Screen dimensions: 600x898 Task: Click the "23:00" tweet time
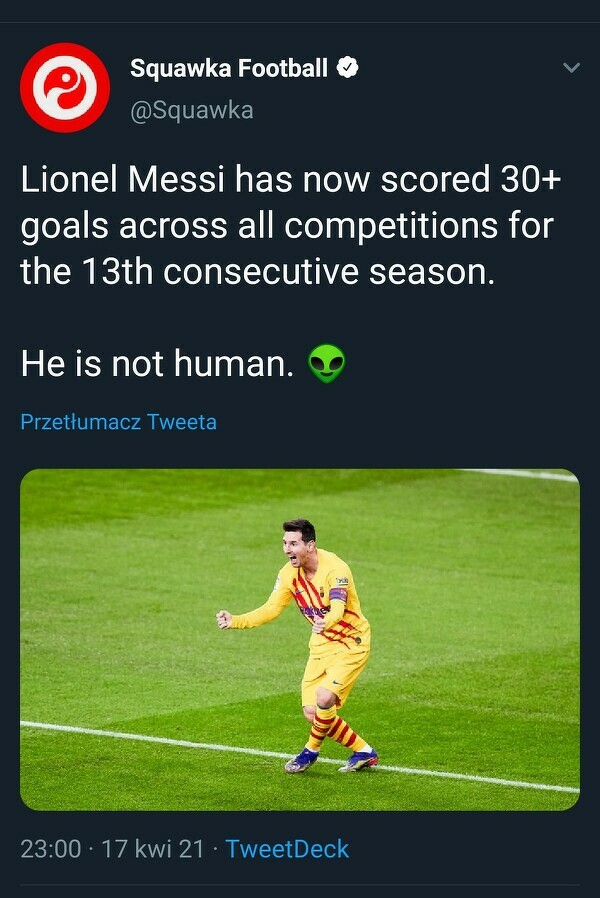pos(50,849)
